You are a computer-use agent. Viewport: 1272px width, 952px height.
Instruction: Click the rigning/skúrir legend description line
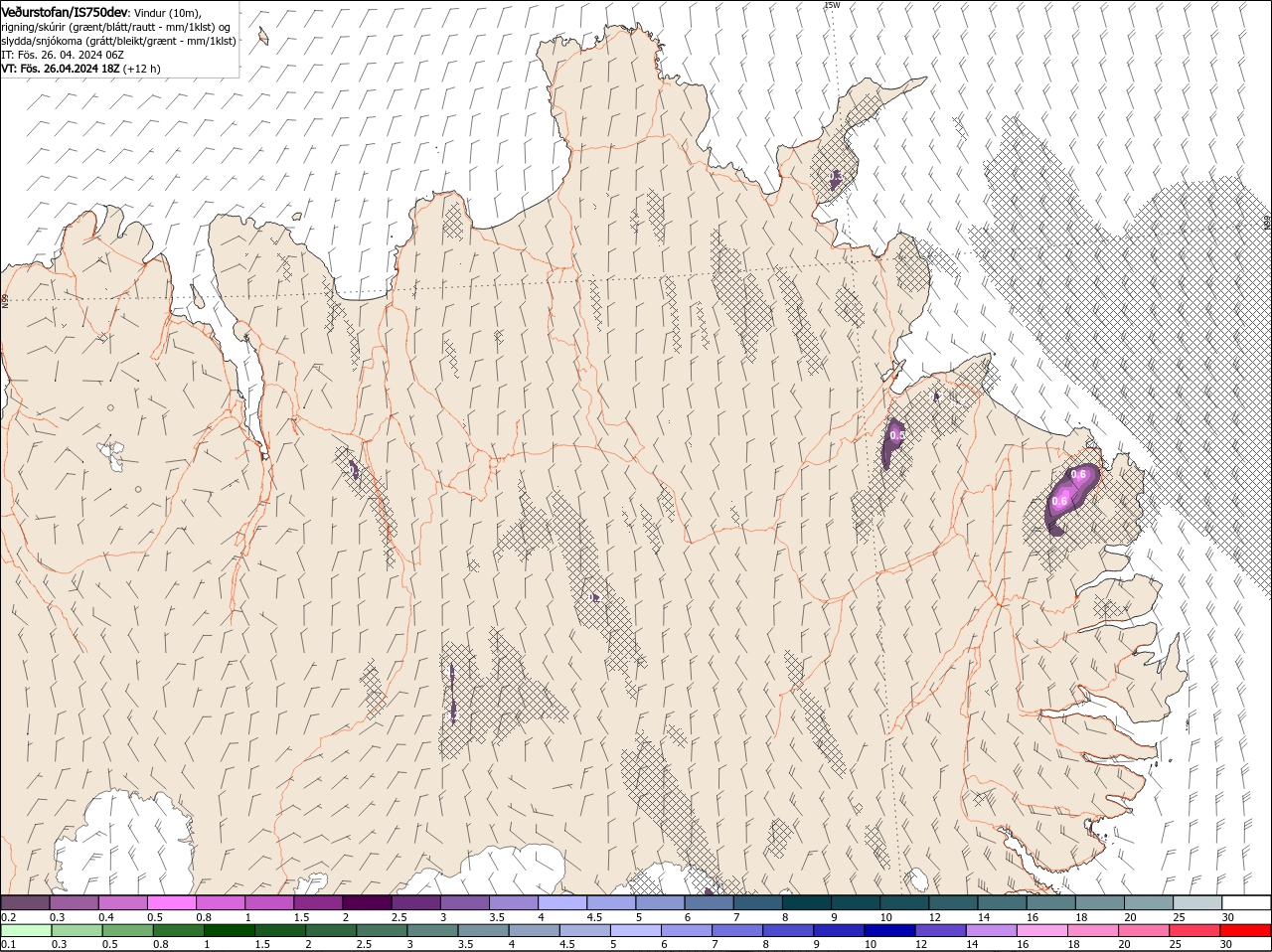[x=114, y=26]
